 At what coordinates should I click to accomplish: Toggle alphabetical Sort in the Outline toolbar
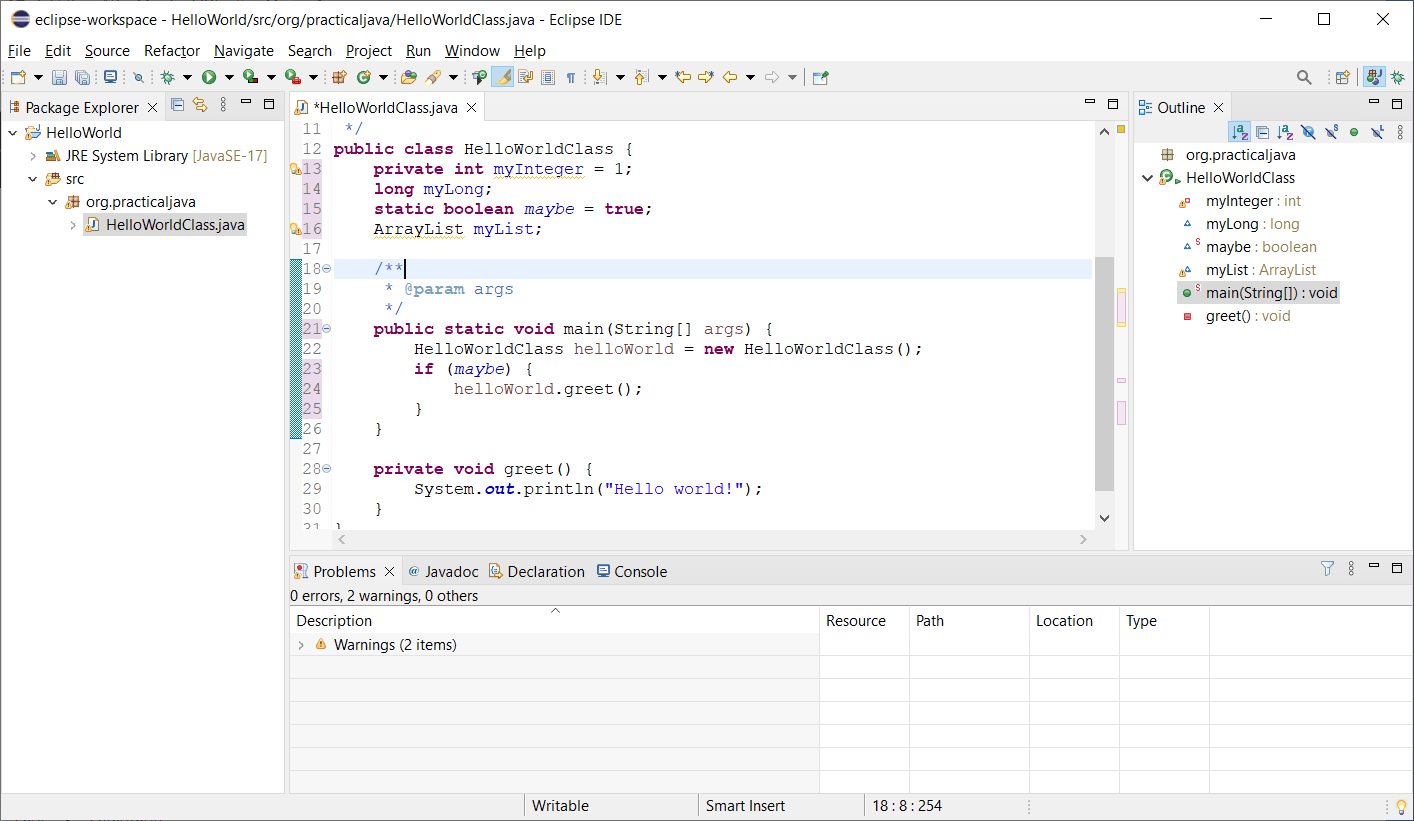[1239, 132]
